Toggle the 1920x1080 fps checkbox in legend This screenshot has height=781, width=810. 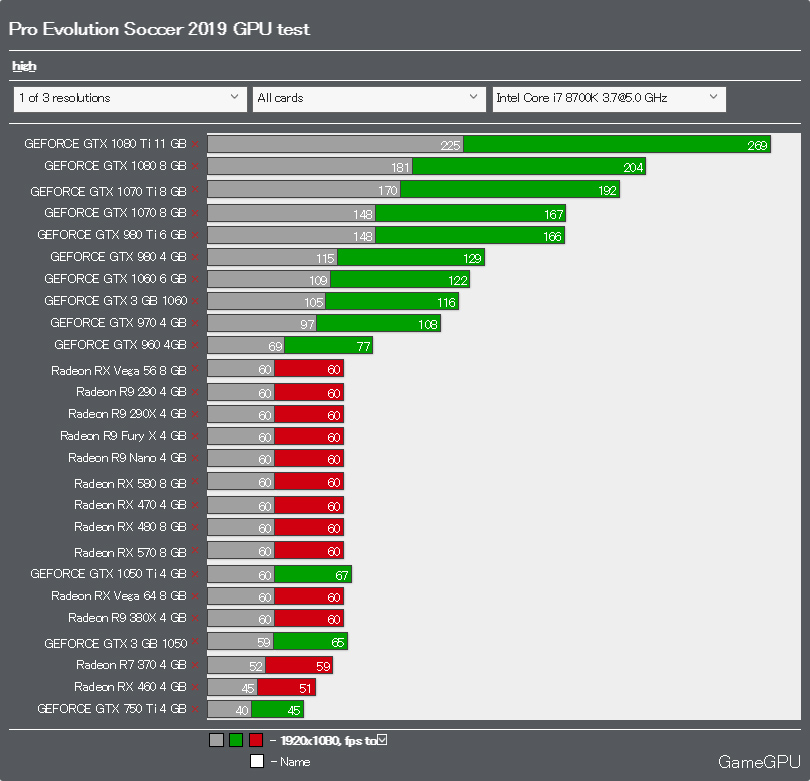point(382,740)
